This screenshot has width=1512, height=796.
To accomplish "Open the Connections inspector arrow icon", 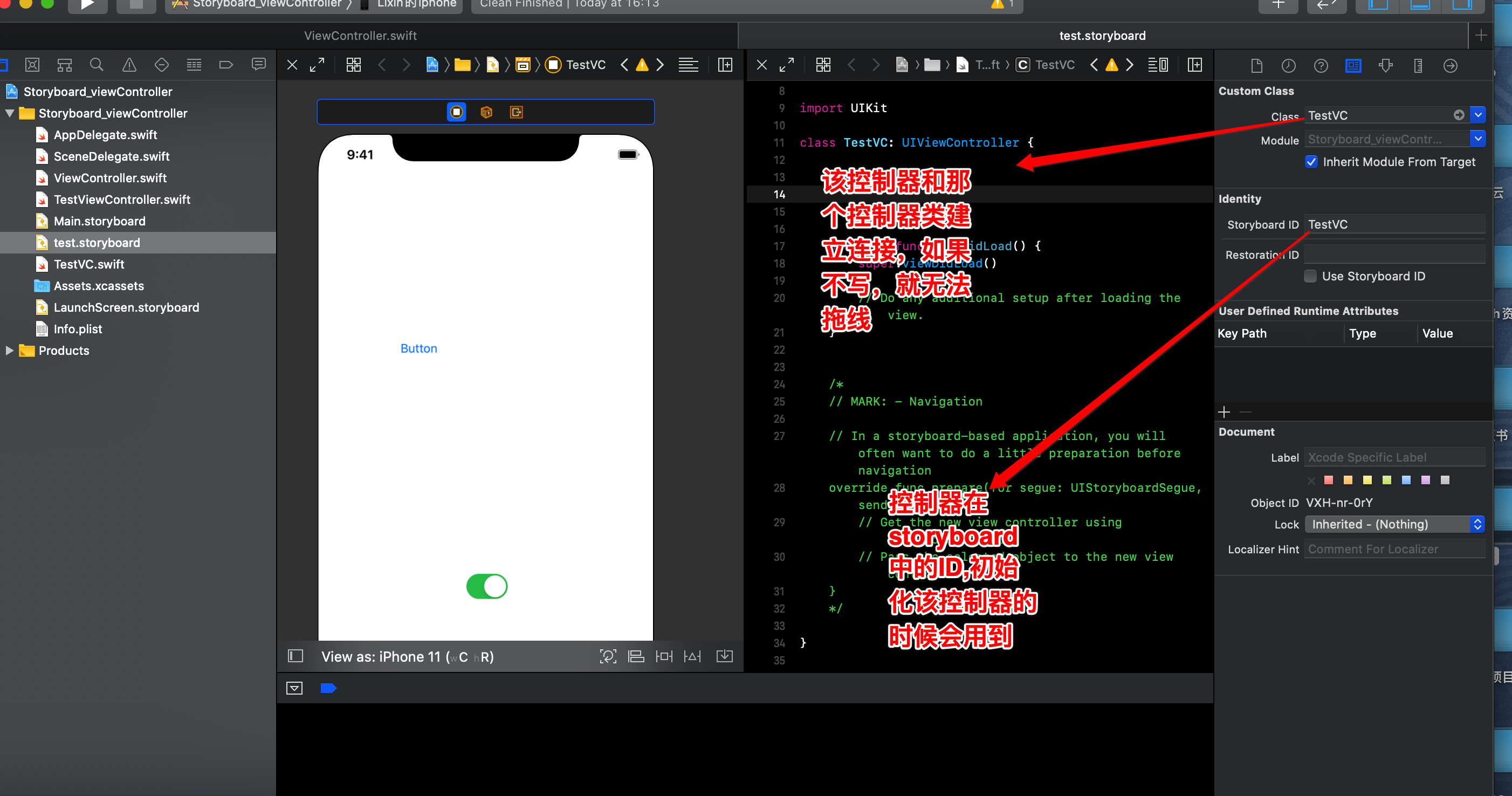I will (1451, 66).
